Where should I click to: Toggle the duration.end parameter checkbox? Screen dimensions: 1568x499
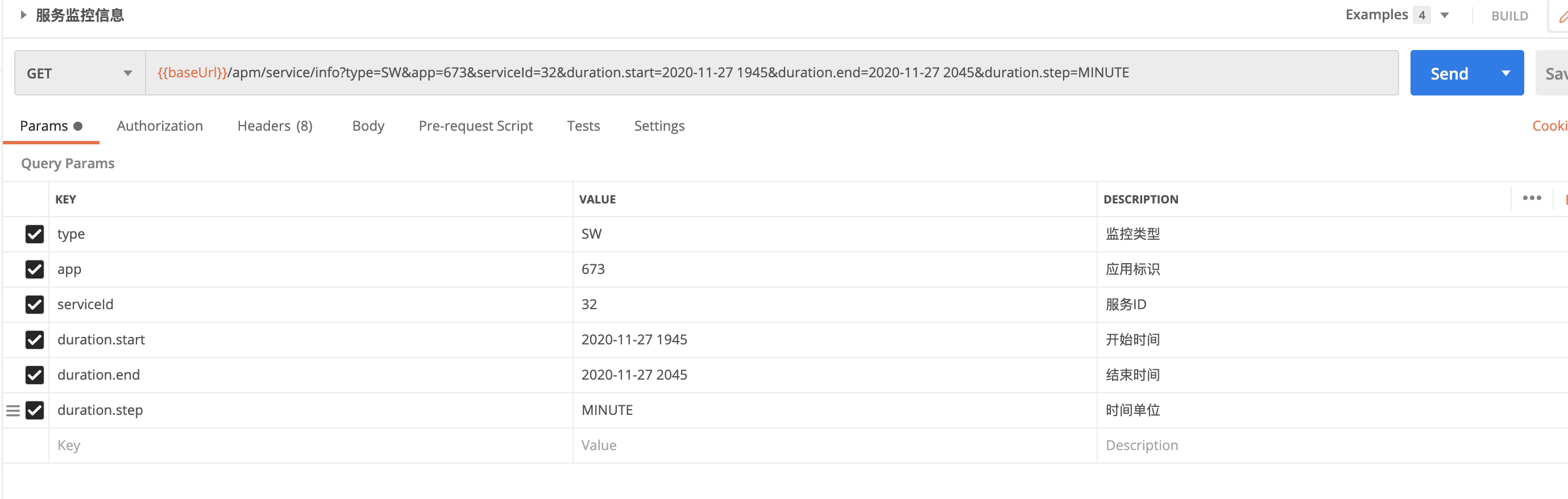click(35, 375)
